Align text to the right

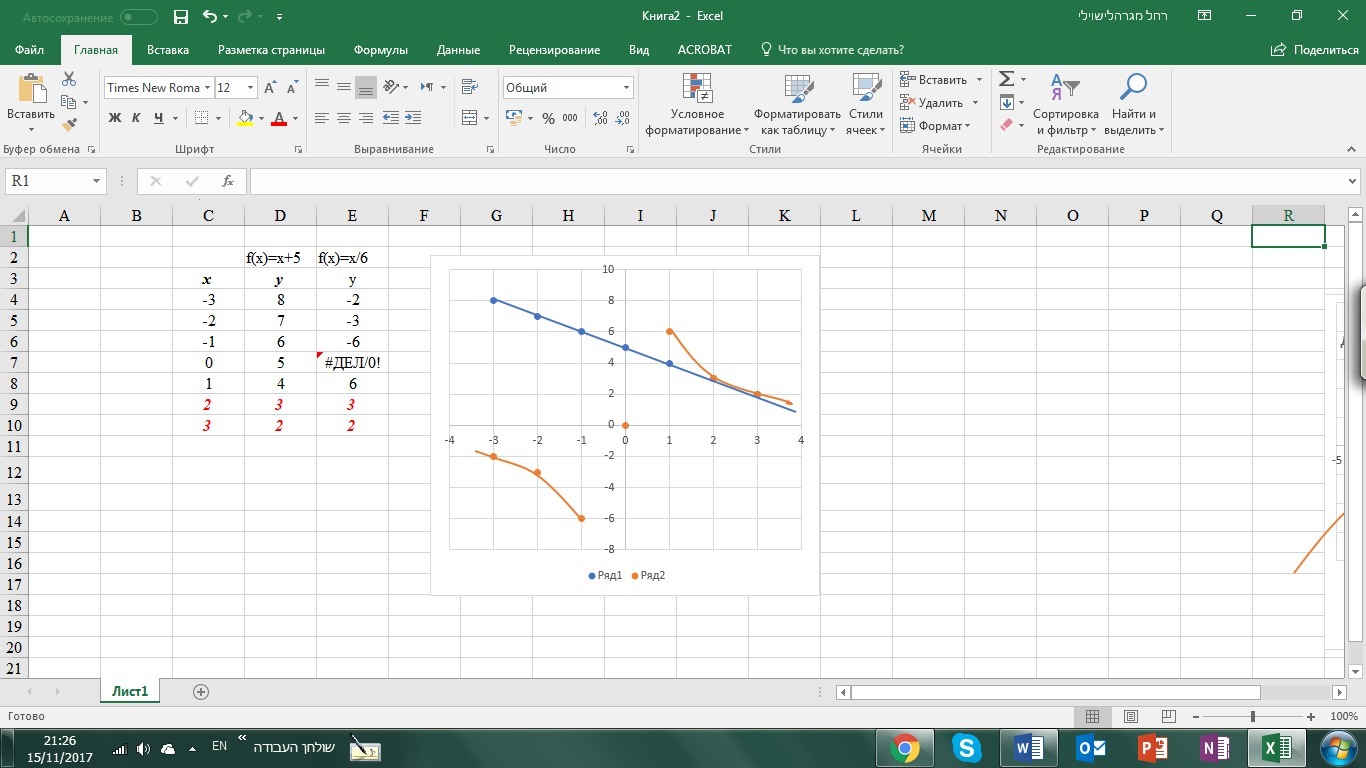click(x=366, y=118)
